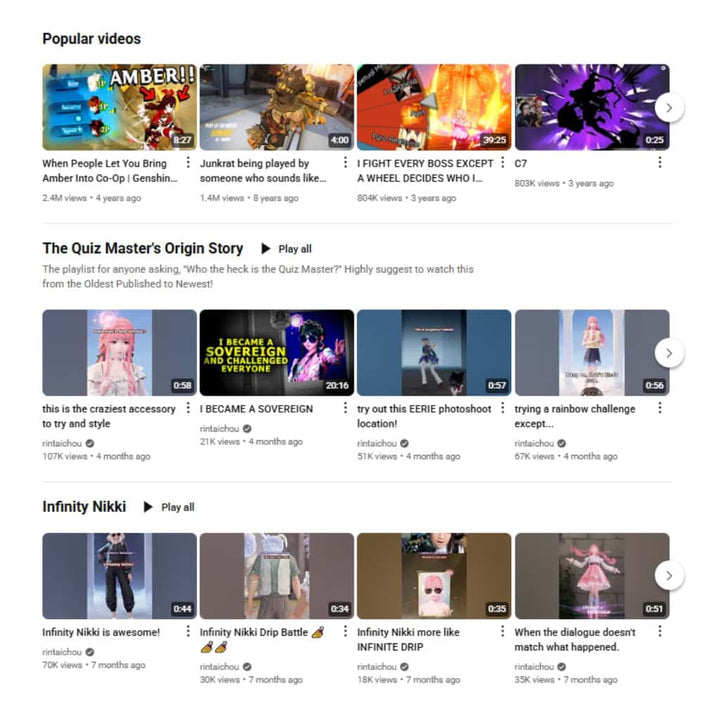Show next videos in Popular videos row
Image resolution: width=720 pixels, height=720 pixels.
click(669, 108)
